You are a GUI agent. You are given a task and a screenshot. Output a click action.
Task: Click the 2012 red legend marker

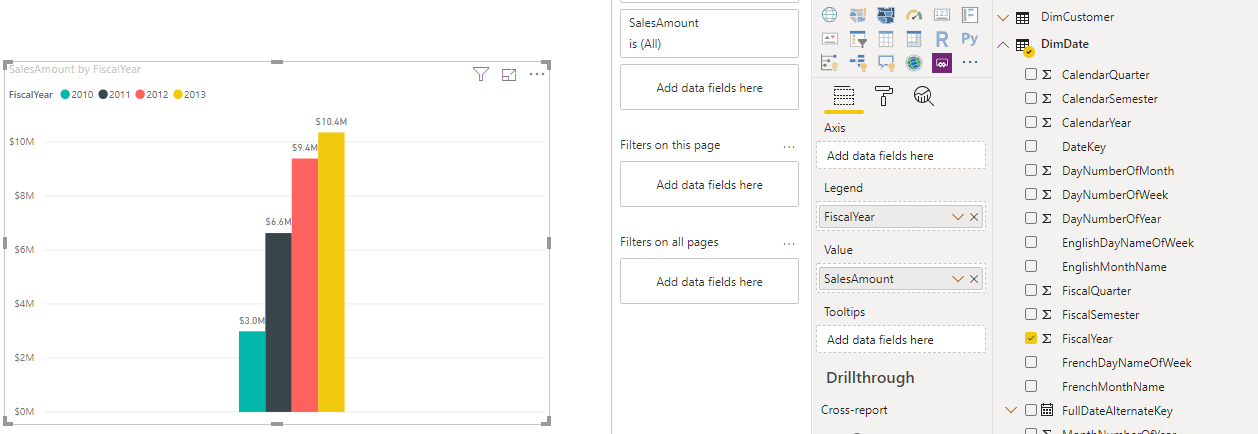point(140,95)
